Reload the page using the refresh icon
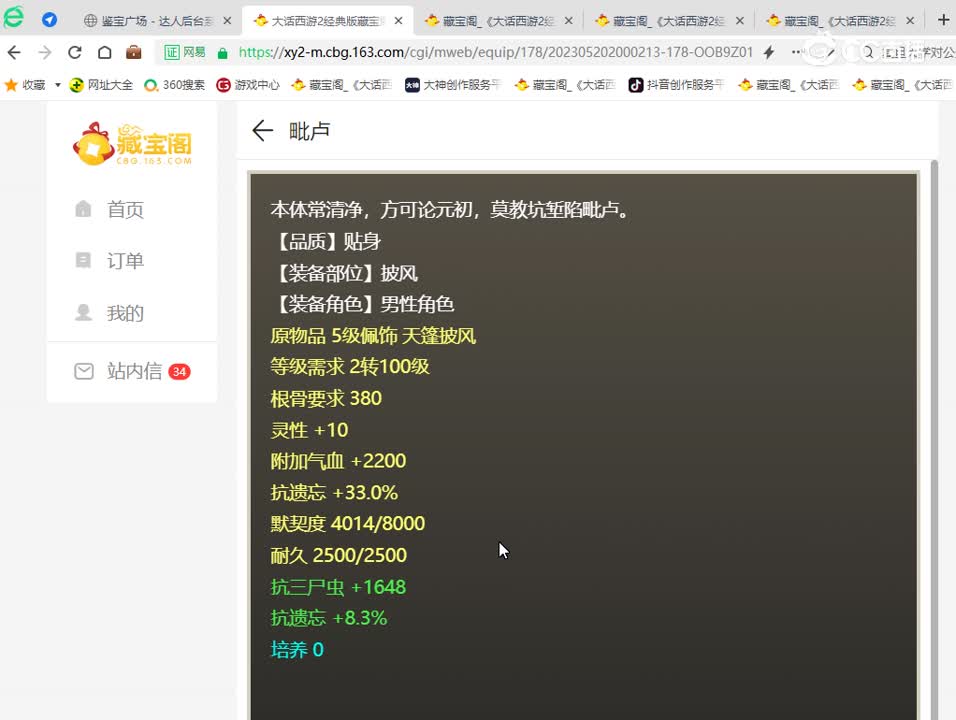This screenshot has height=720, width=956. (x=75, y=52)
